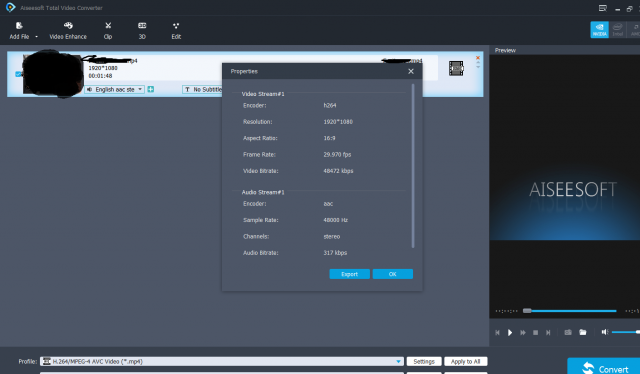The width and height of the screenshot is (640, 374).
Task: Take a snapshot with camera icon
Action: (568, 332)
